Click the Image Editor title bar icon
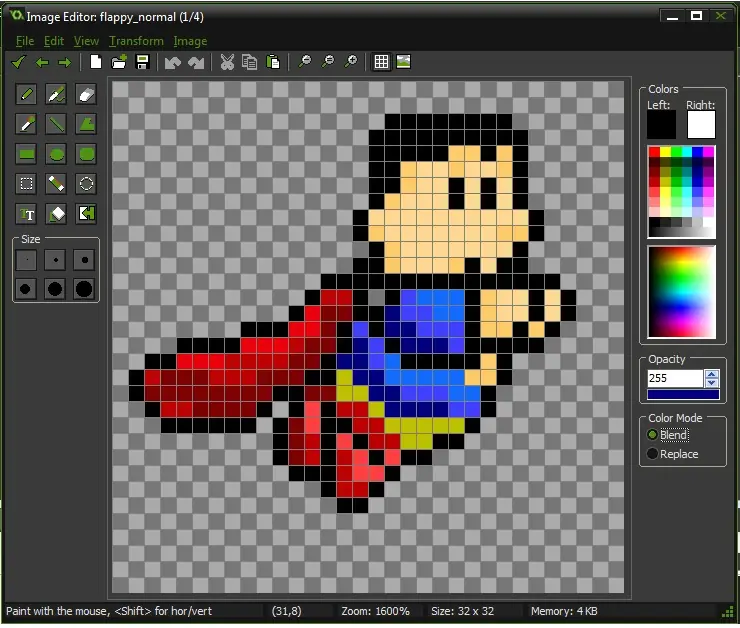The width and height of the screenshot is (740, 628). coord(17,16)
